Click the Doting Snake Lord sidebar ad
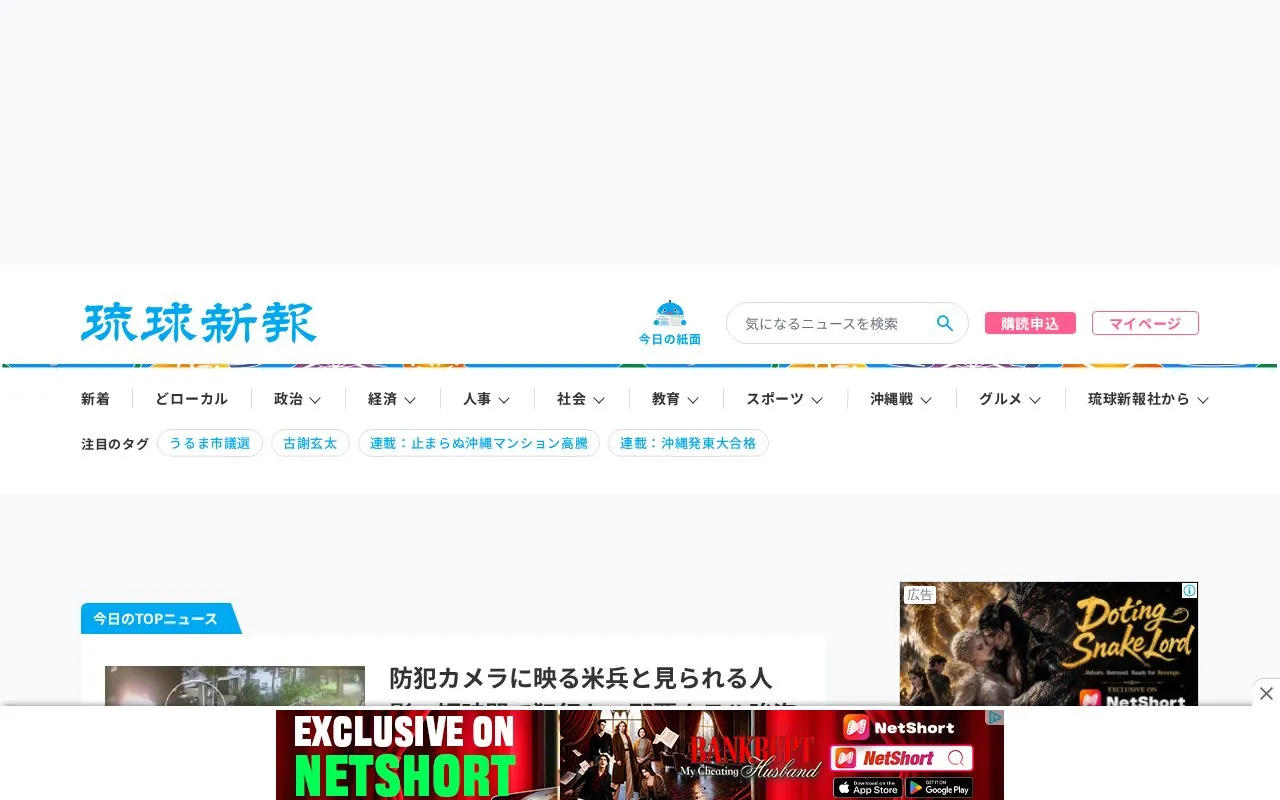The image size is (1280, 800). coord(1049,644)
